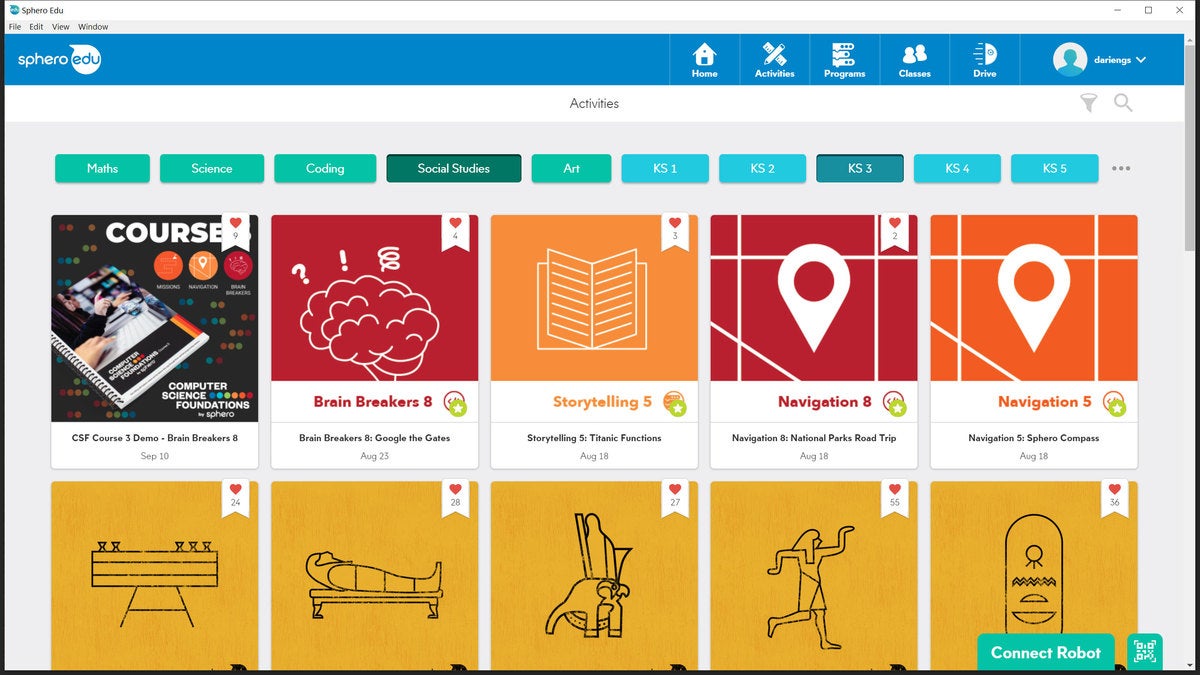Toggle the Social Studies filter tag
Viewport: 1200px width, 675px height.
coord(454,168)
